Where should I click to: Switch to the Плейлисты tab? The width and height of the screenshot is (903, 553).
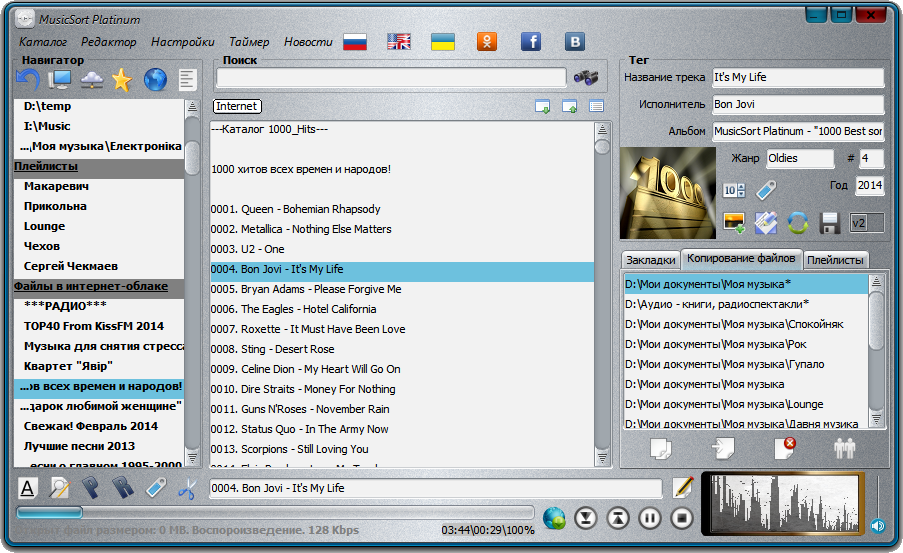[x=835, y=260]
